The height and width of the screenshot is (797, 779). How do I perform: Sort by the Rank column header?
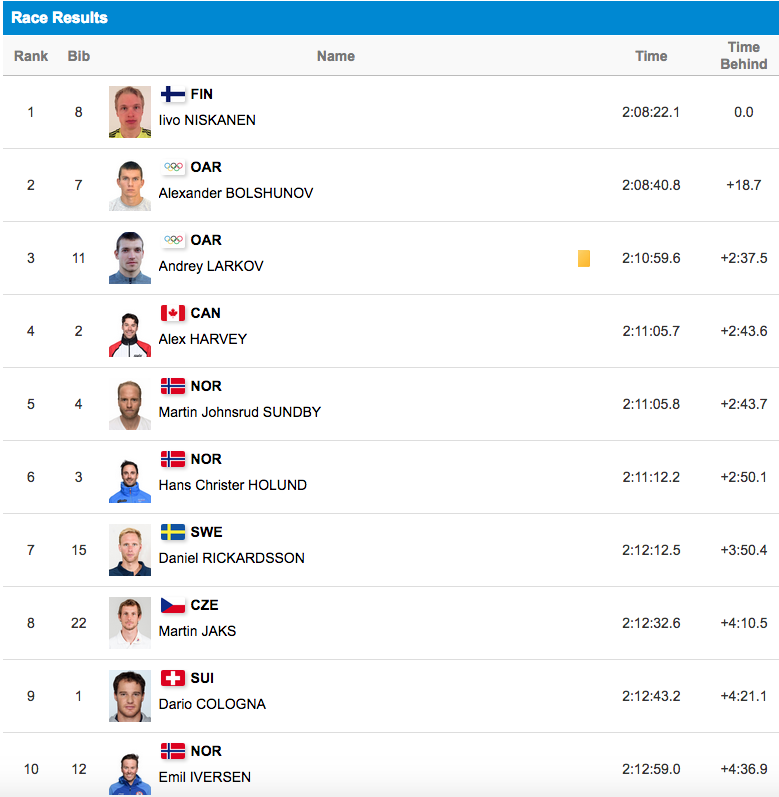tap(31, 56)
